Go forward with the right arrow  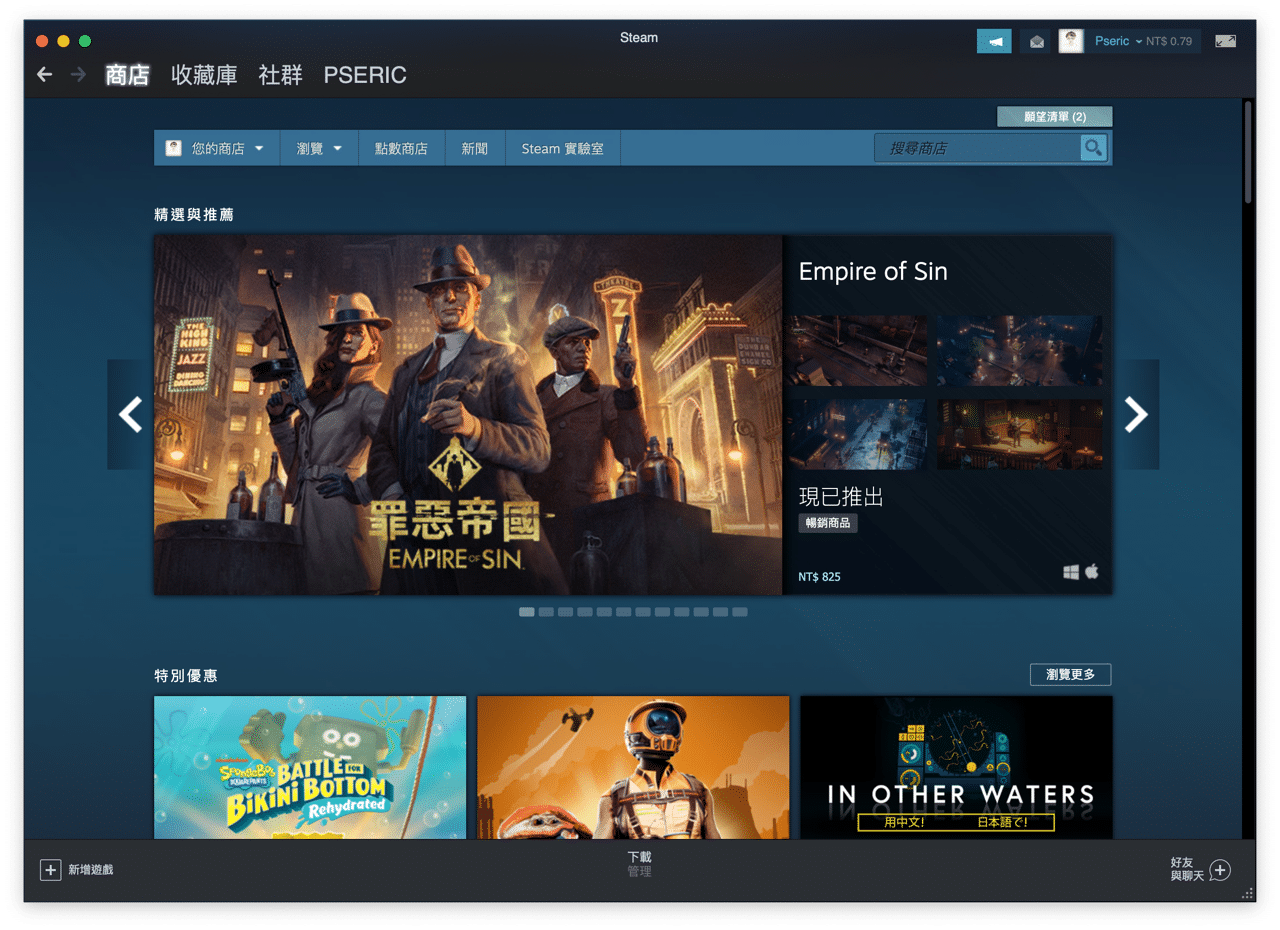(78, 75)
